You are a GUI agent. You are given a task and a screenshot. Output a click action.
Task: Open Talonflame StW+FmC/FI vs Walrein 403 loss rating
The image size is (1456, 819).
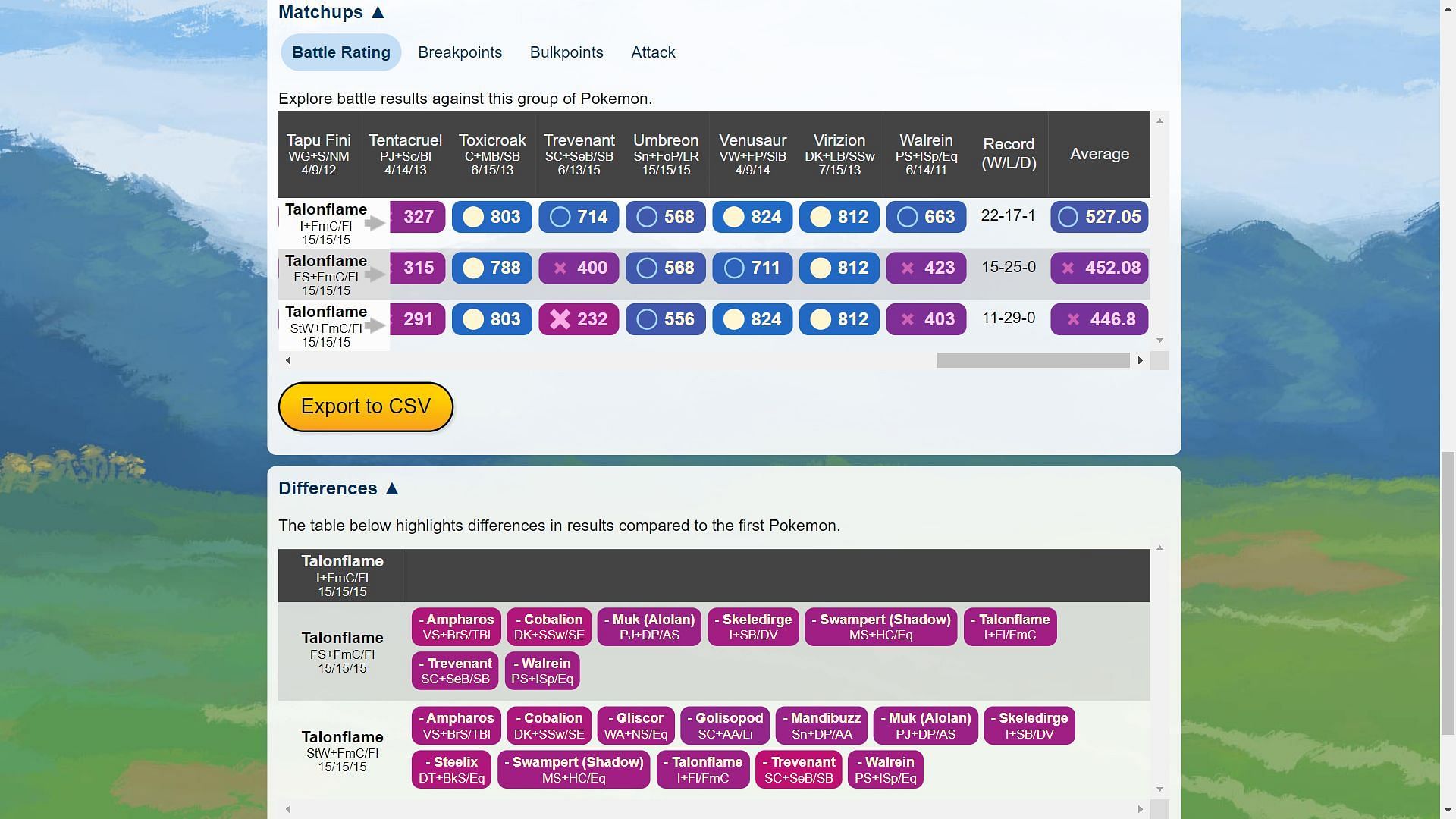pos(926,319)
